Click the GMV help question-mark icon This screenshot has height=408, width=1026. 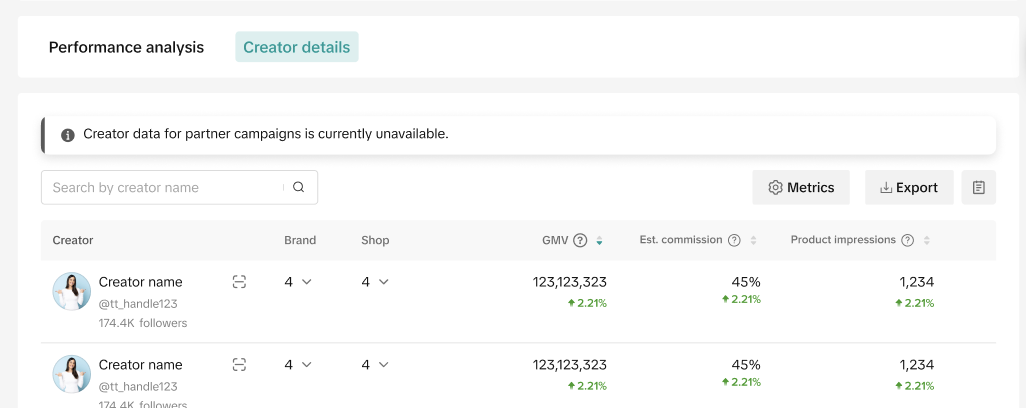580,240
